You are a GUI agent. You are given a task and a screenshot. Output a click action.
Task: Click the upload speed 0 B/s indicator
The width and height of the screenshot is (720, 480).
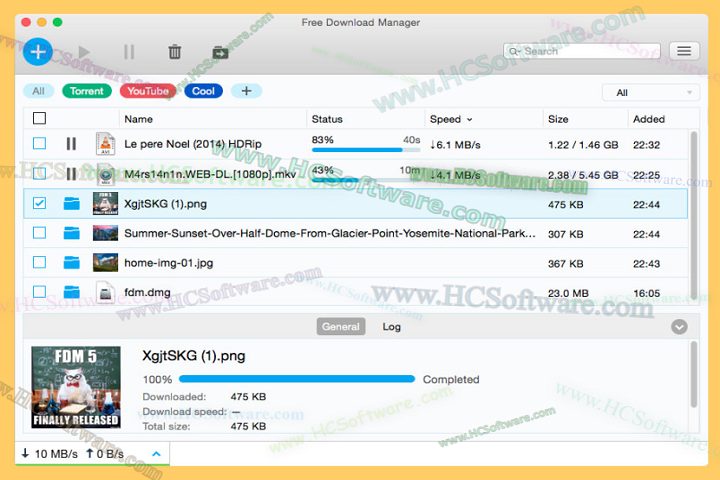point(105,454)
